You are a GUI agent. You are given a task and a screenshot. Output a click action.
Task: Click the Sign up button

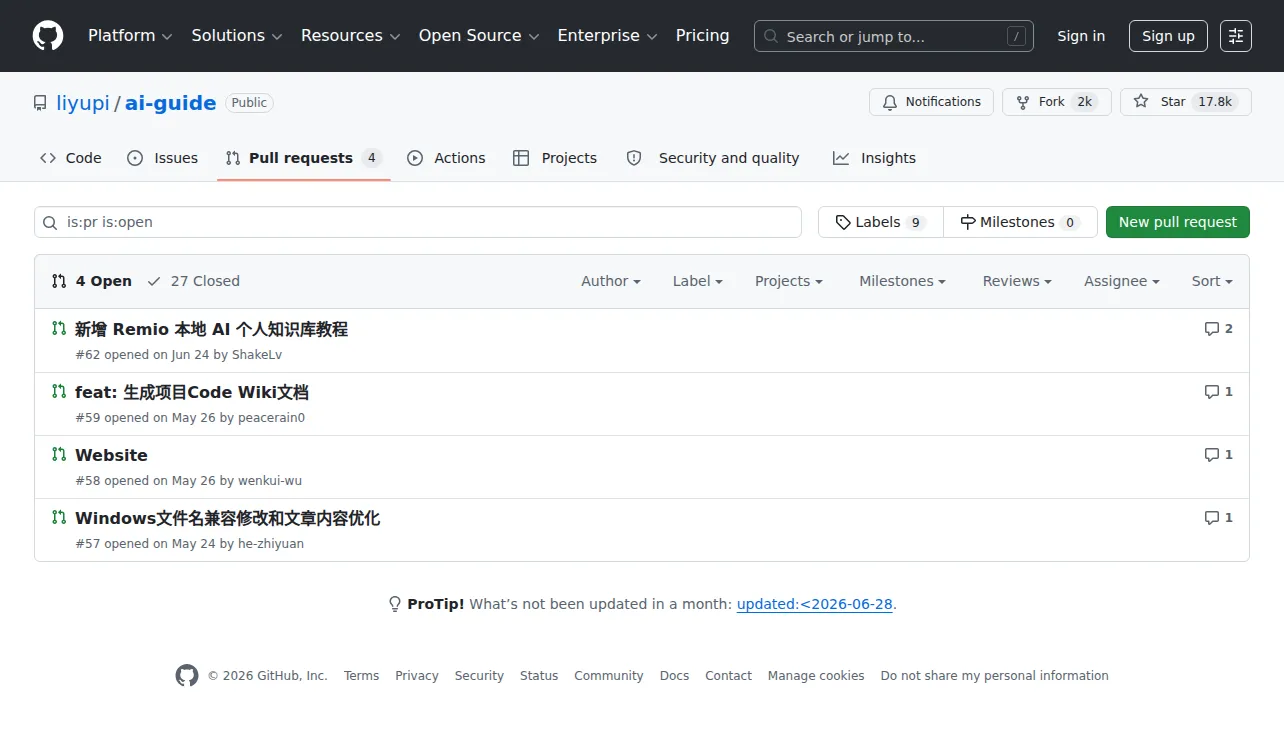[1169, 36]
